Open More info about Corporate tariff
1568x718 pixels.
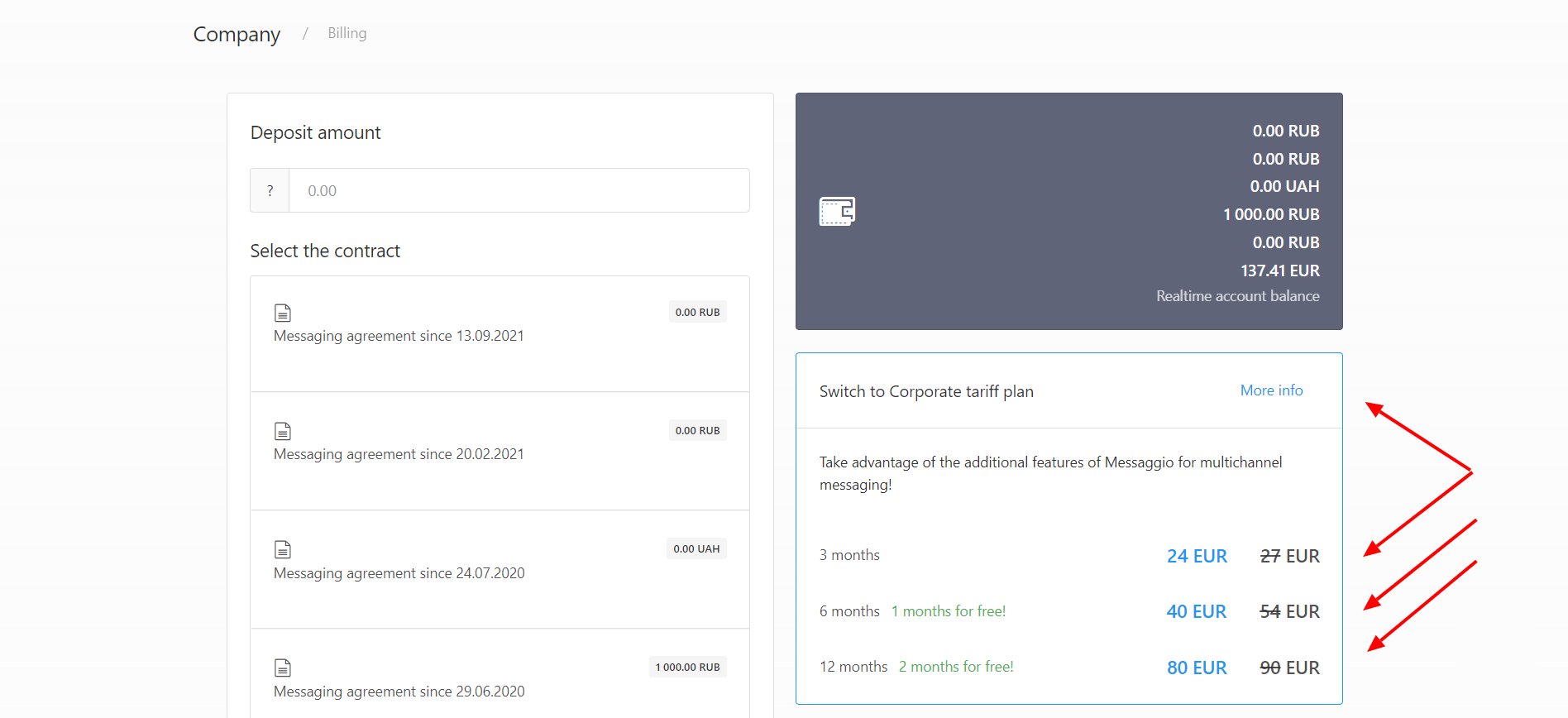tap(1271, 390)
